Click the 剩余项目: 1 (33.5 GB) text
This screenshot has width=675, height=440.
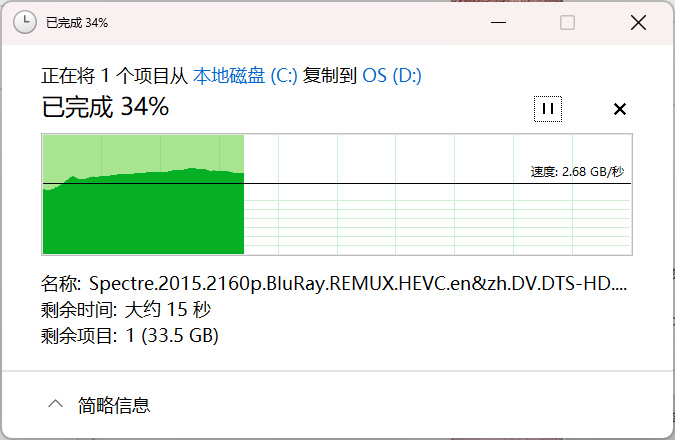pyautogui.click(x=130, y=335)
